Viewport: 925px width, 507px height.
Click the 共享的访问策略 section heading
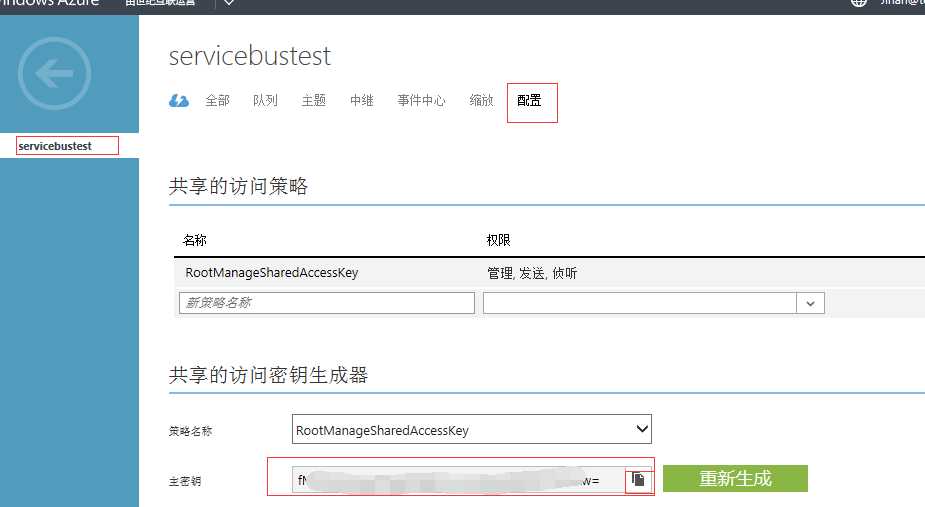238,186
